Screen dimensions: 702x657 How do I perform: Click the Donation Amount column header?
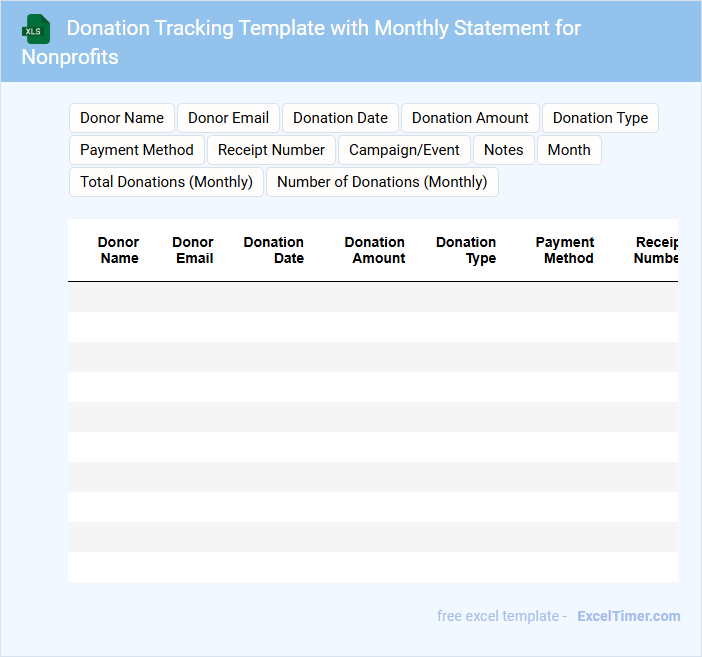tap(376, 250)
